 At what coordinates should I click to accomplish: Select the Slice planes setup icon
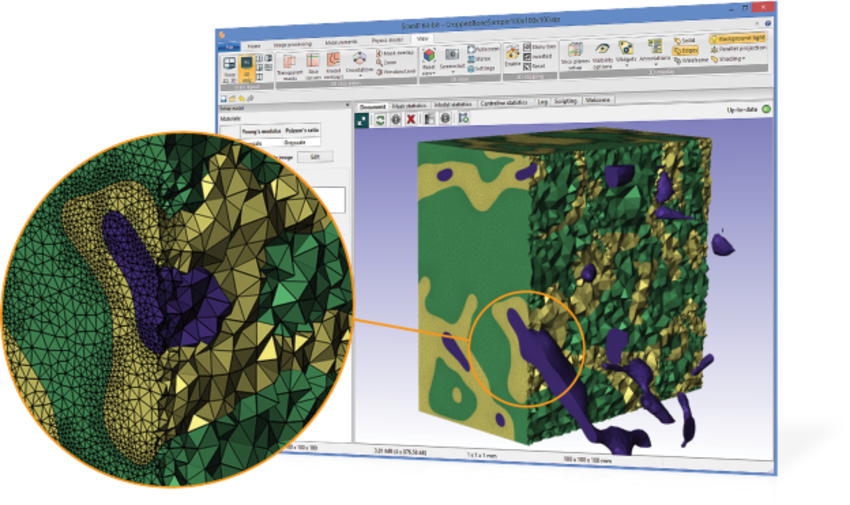click(x=576, y=55)
